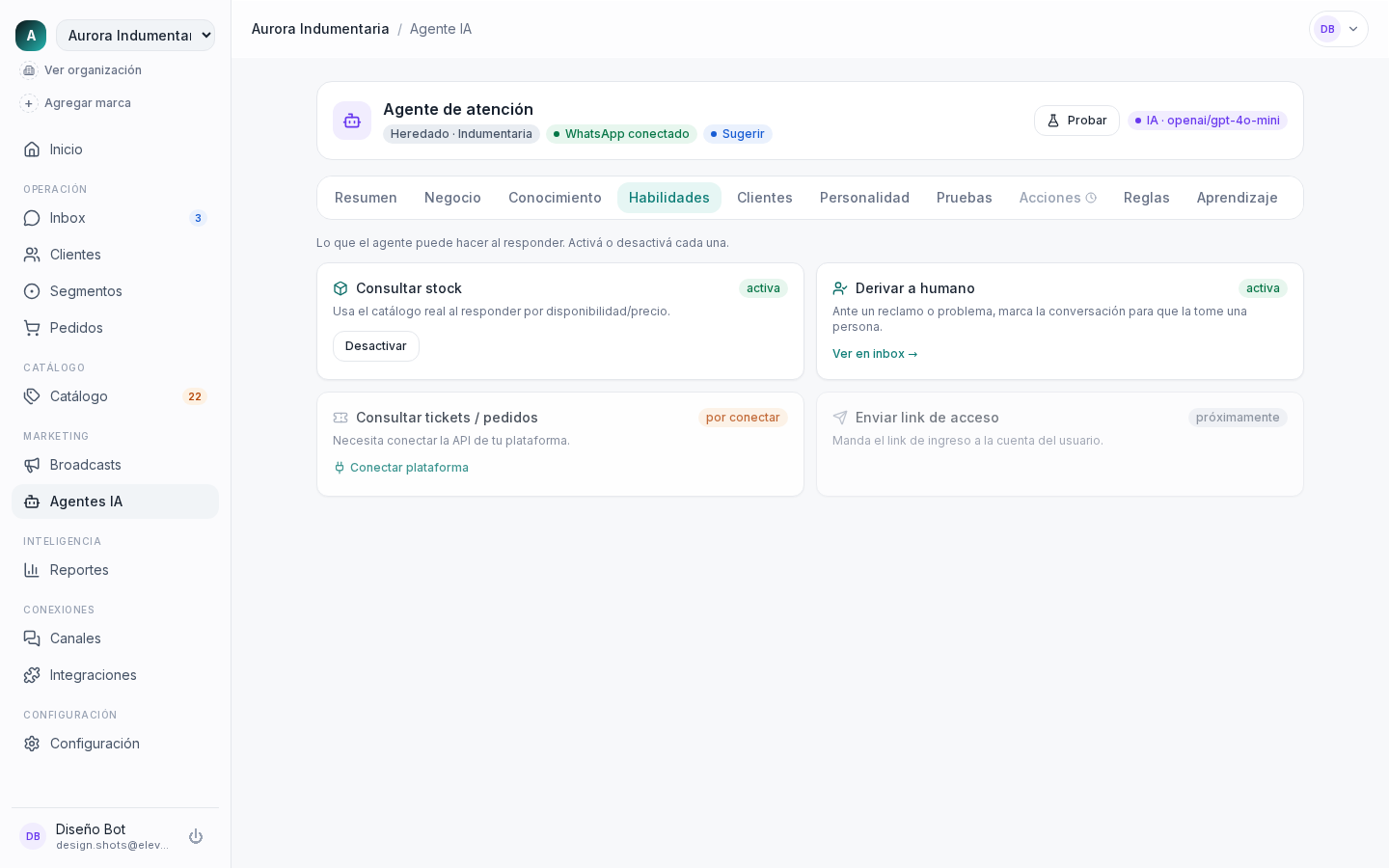Image resolution: width=1389 pixels, height=868 pixels.
Task: Click the Canales messages icon
Action: tap(32, 638)
